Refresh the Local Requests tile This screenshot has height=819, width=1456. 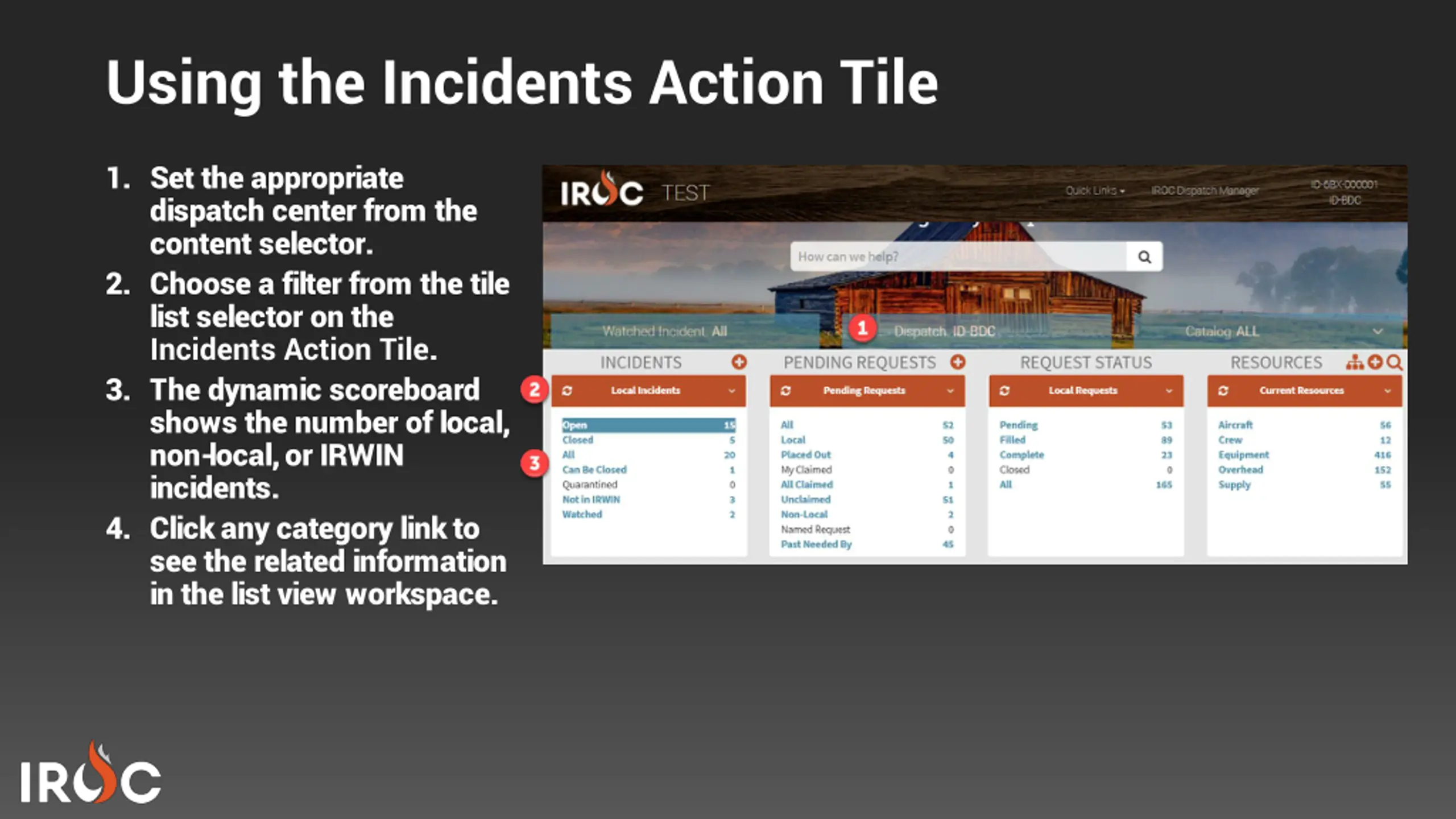pos(1004,391)
